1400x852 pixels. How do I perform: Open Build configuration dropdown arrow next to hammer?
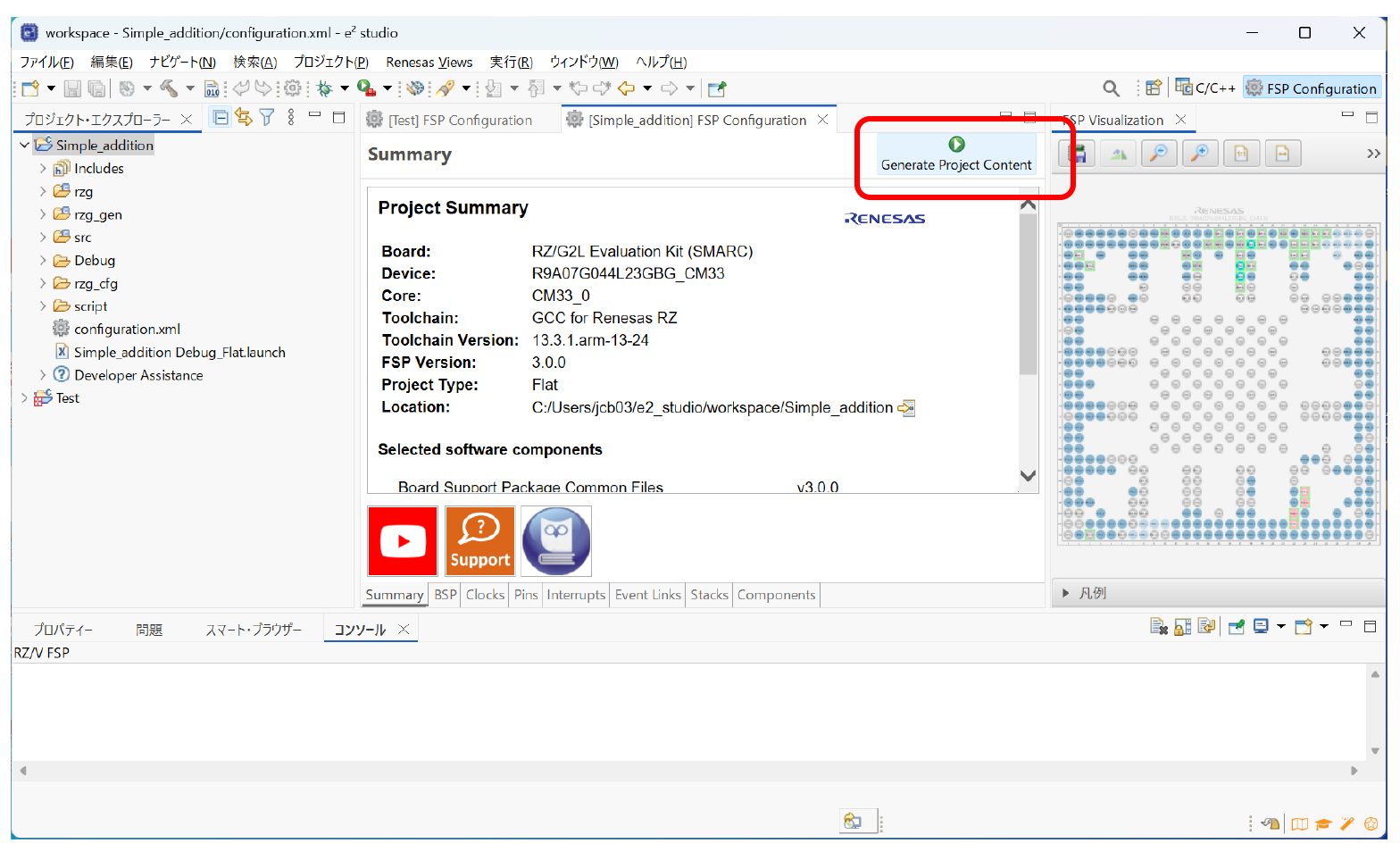(x=189, y=88)
